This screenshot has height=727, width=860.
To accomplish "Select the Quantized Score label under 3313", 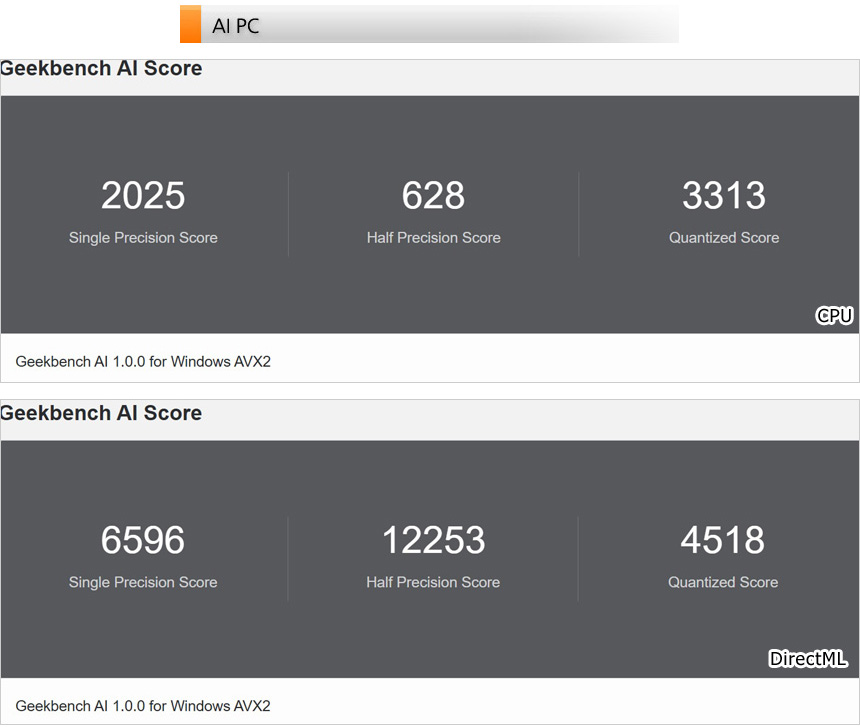I will 723,238.
